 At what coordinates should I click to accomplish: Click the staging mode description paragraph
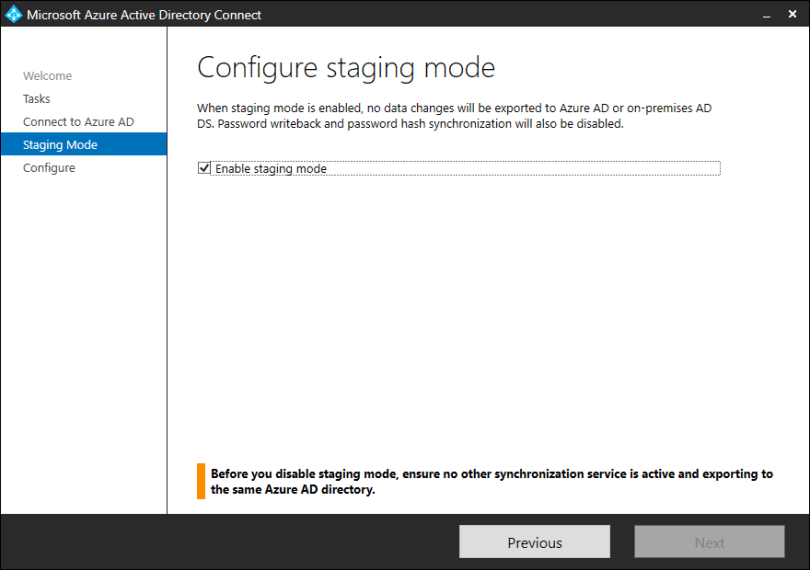coord(454,116)
